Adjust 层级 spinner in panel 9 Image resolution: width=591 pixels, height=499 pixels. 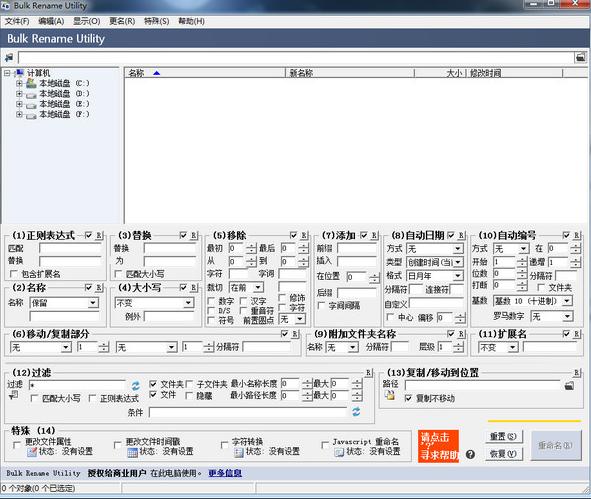coord(458,347)
